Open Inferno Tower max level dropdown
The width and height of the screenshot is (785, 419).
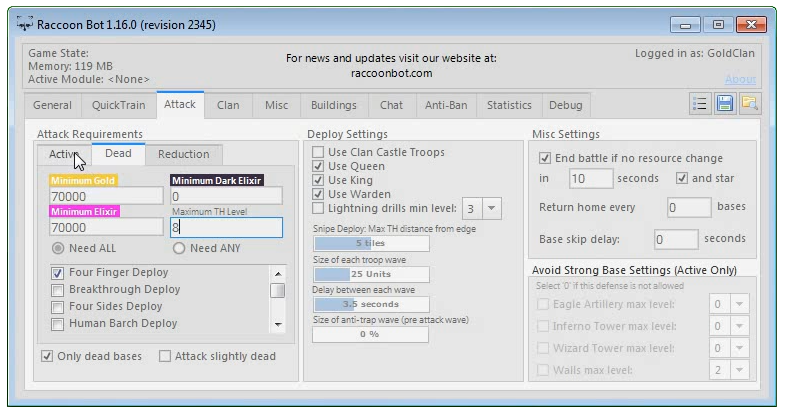739,326
